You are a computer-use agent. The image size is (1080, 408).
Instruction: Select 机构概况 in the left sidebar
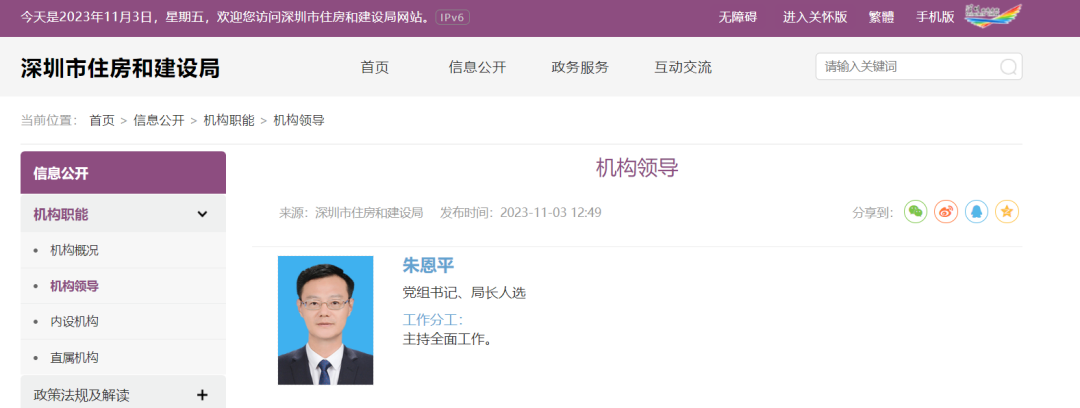75,250
